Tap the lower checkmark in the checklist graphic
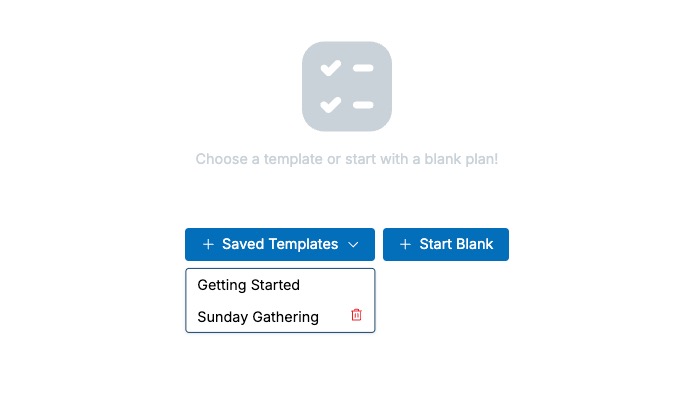The image size is (680, 398). (330, 105)
